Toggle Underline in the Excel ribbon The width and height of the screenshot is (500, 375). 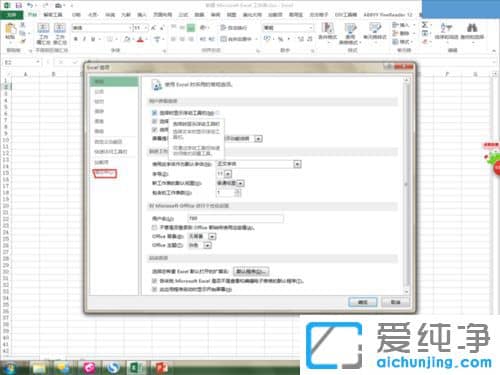93,39
